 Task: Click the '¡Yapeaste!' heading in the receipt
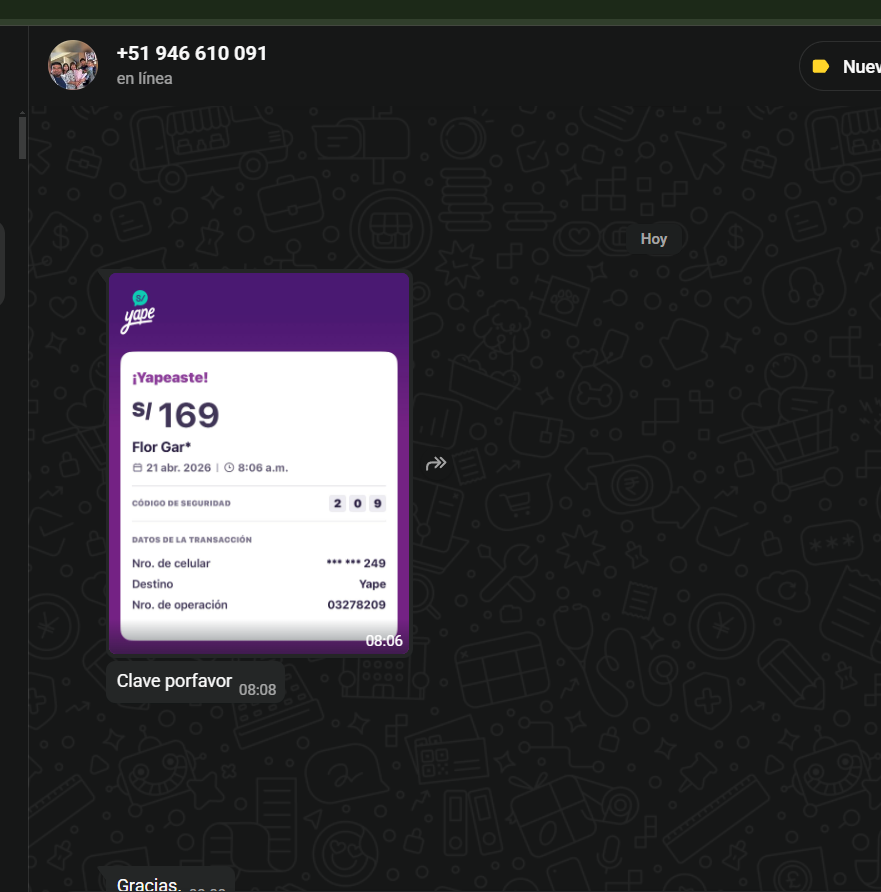click(170, 378)
